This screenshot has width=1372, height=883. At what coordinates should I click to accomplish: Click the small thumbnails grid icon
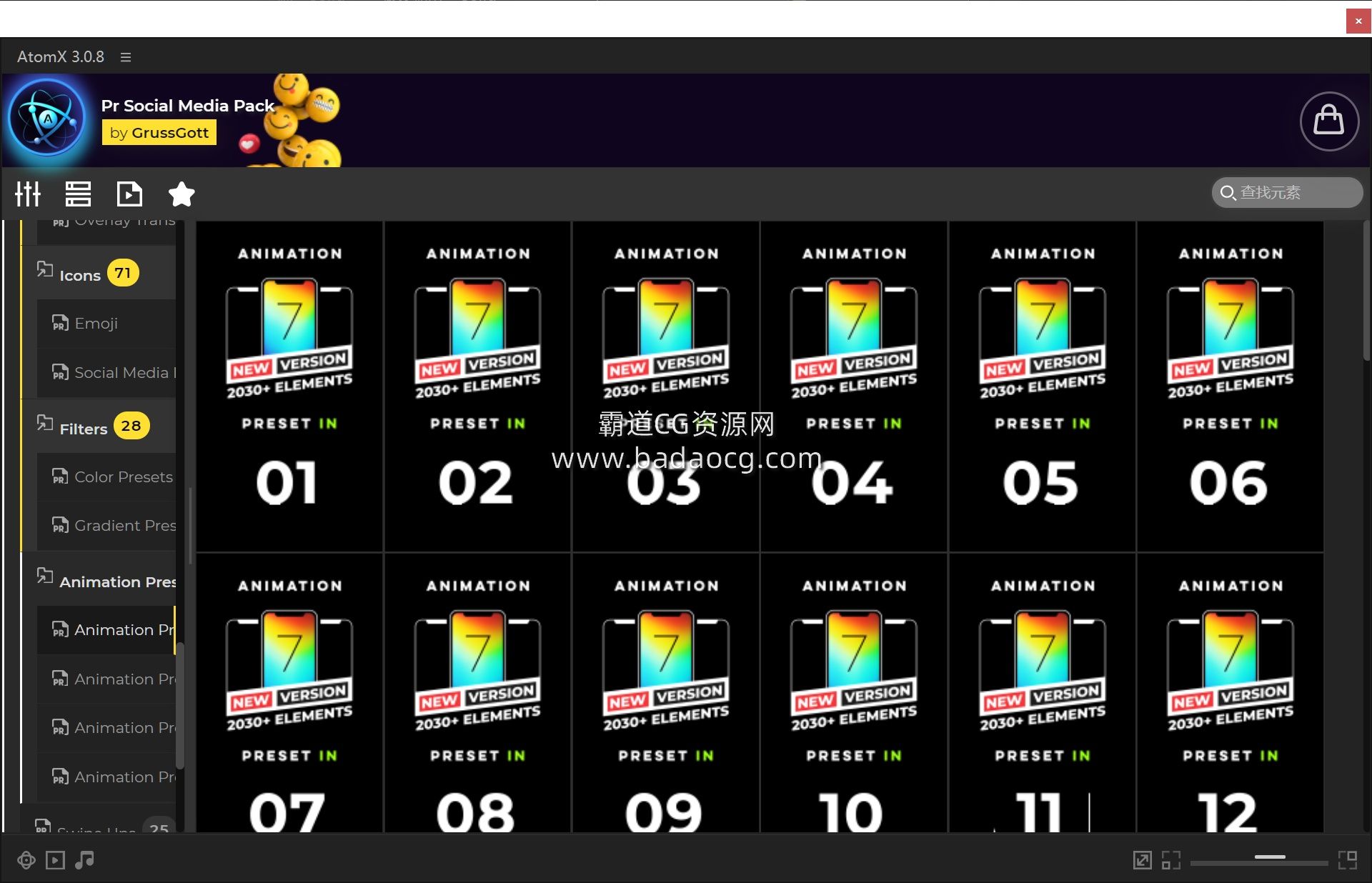coord(1171,860)
